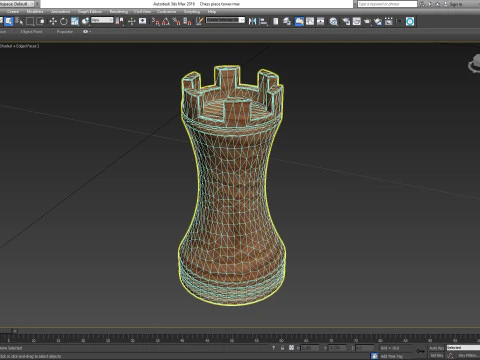This screenshot has height=360, width=480.
Task: Click the Select and Place tool
Action: click(85, 21)
